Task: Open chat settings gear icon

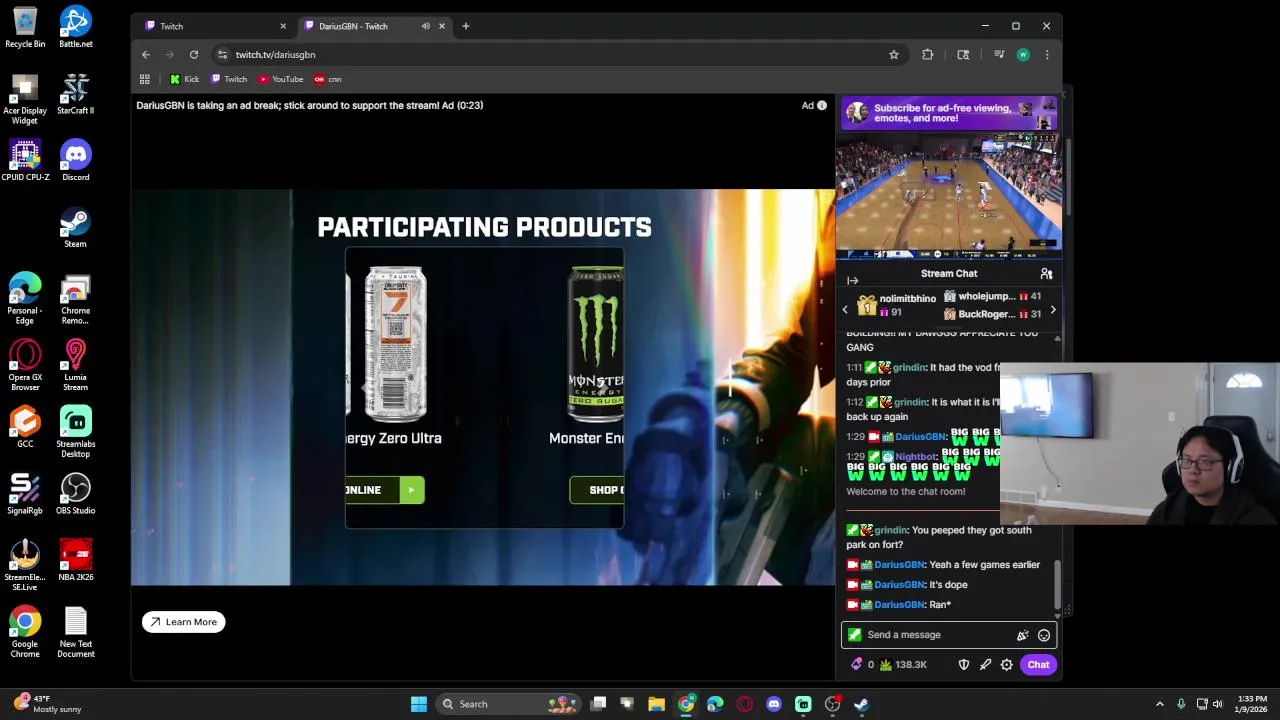Action: [x=1007, y=665]
